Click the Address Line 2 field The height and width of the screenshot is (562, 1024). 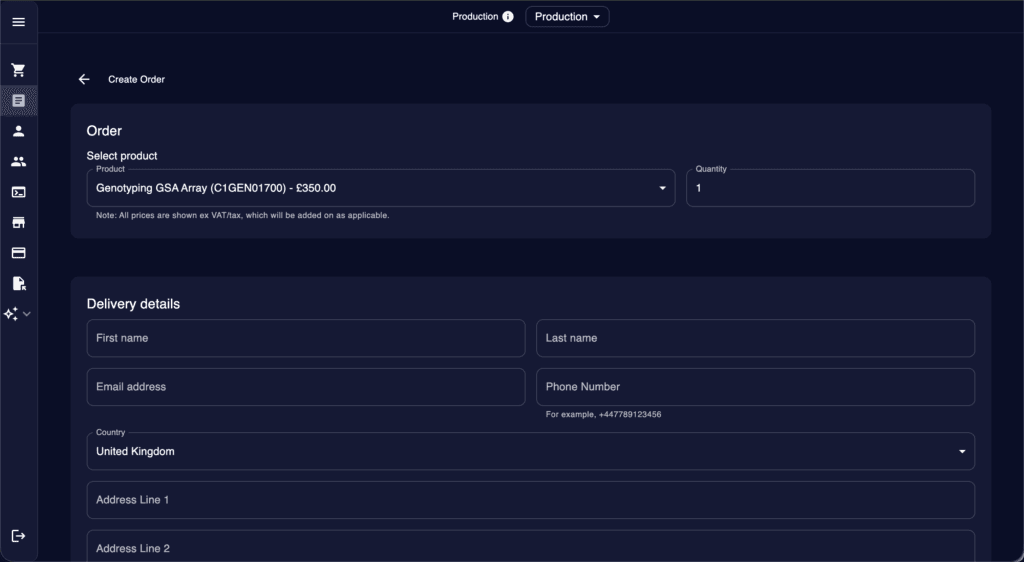click(x=530, y=547)
